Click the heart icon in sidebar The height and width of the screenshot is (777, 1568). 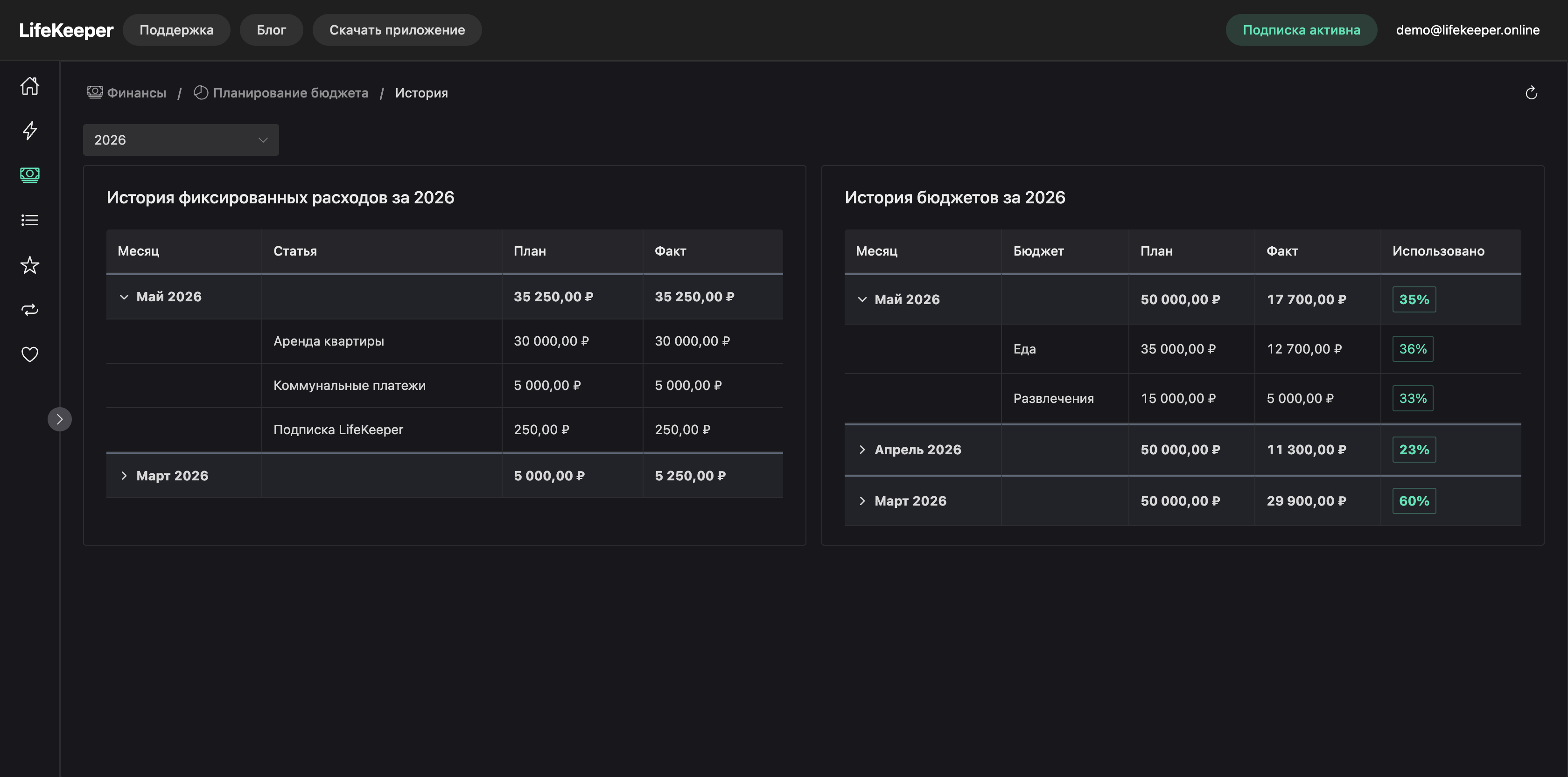tap(30, 354)
